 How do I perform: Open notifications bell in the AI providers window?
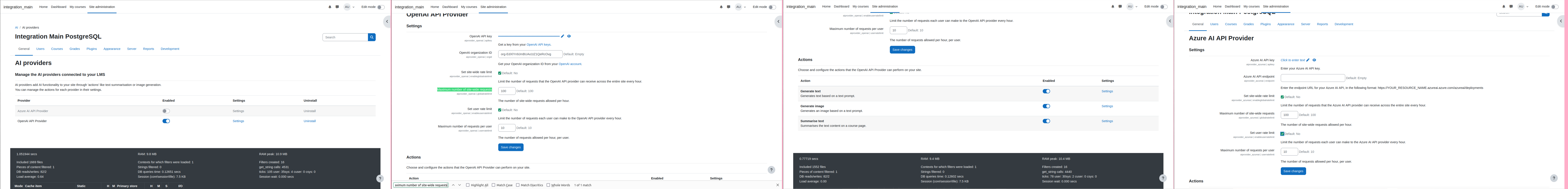click(330, 7)
